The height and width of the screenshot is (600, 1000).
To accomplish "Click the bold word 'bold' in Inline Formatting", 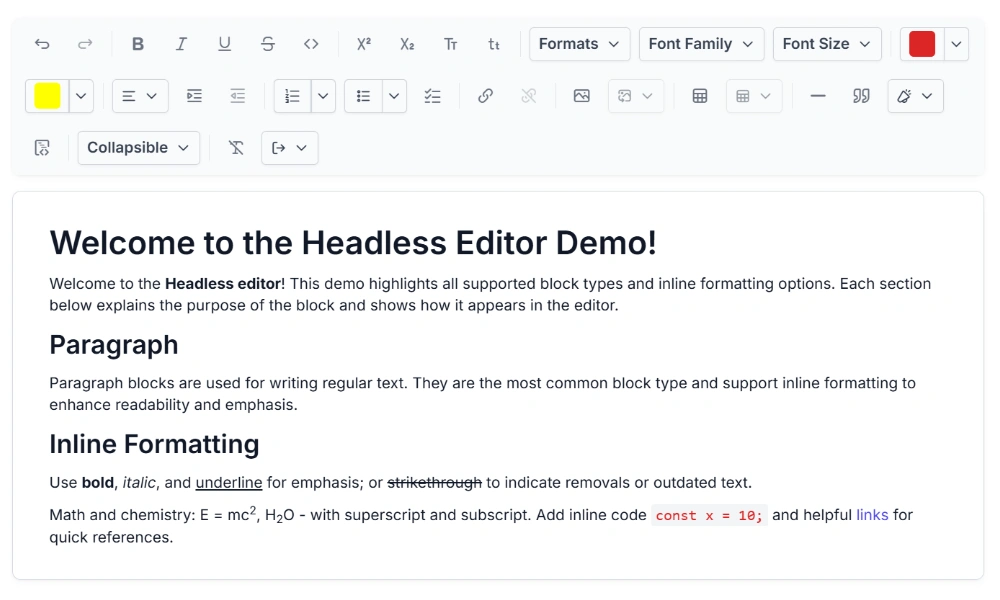I will point(98,483).
